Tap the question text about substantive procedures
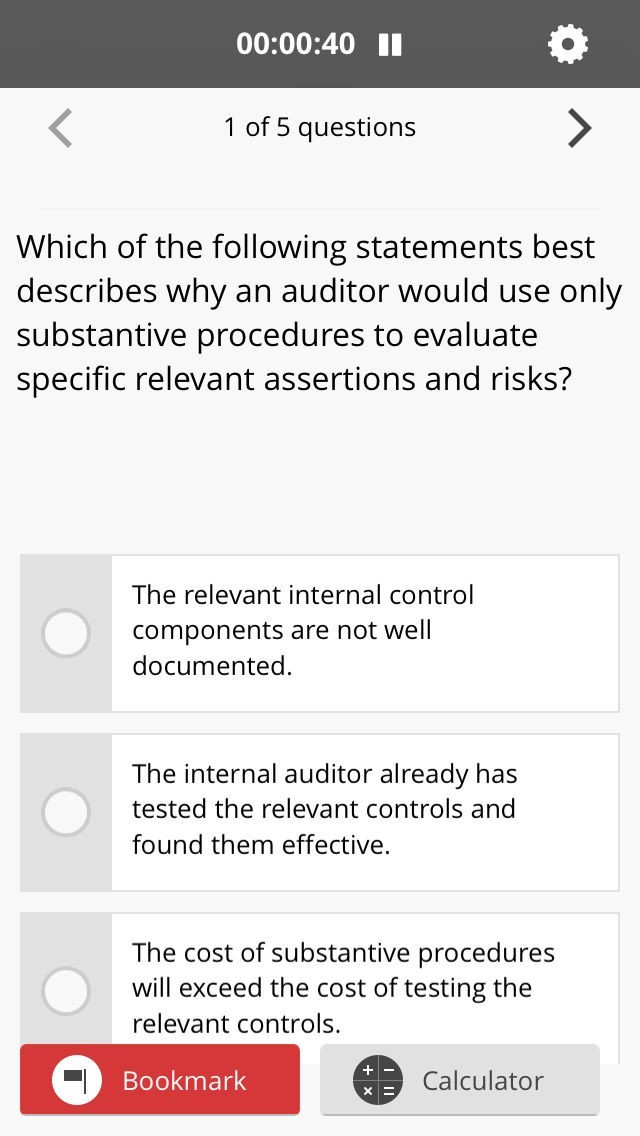The image size is (640, 1136). coord(319,313)
